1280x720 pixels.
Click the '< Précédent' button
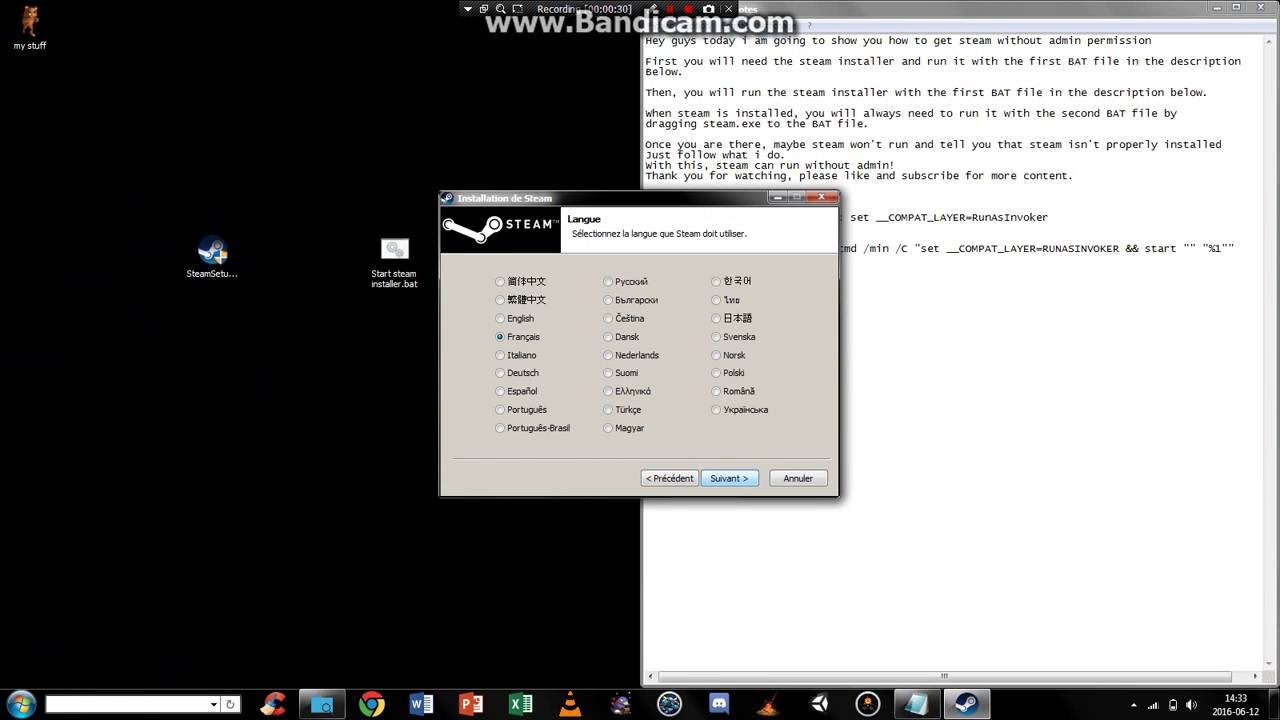pos(669,479)
